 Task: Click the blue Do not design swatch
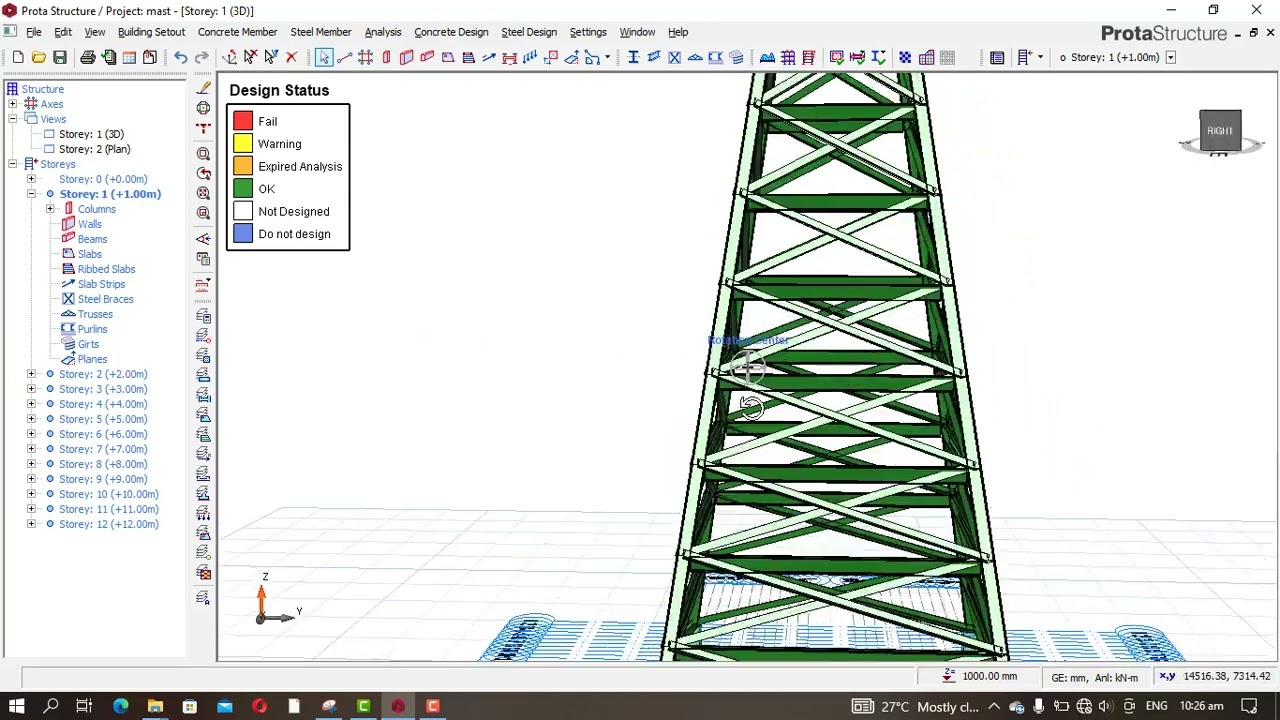pyautogui.click(x=243, y=234)
